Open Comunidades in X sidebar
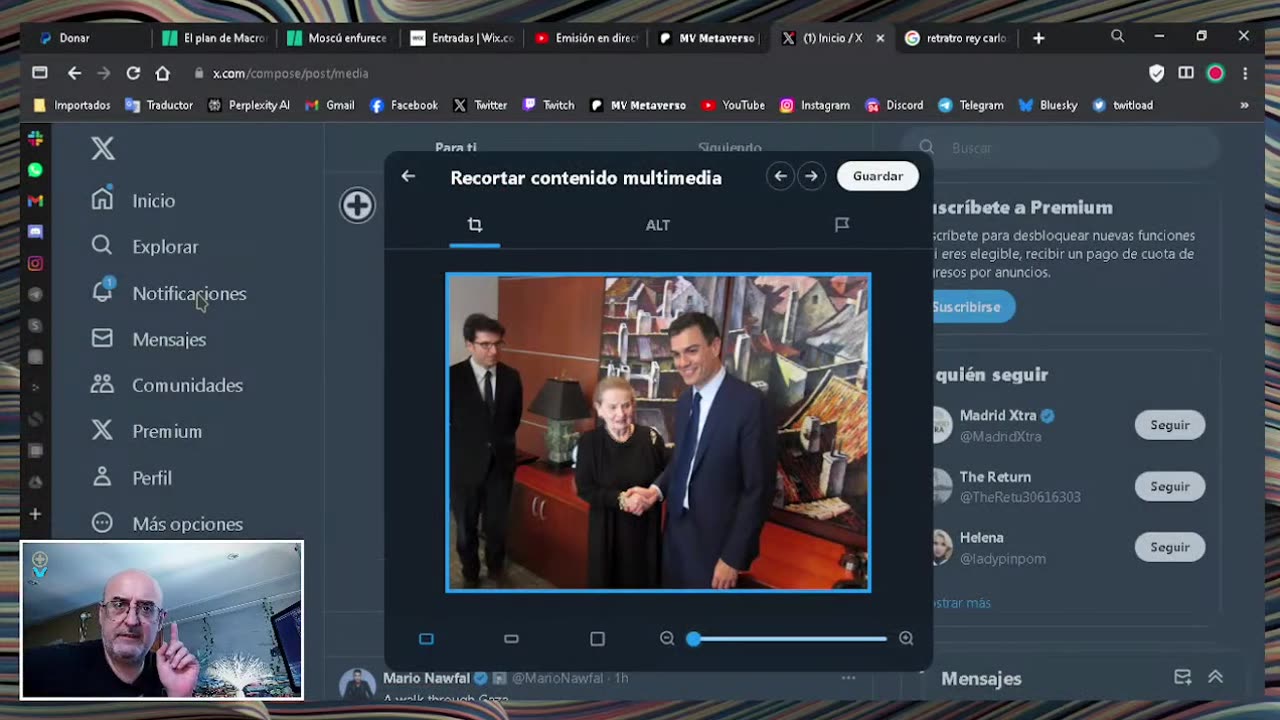 click(x=166, y=385)
